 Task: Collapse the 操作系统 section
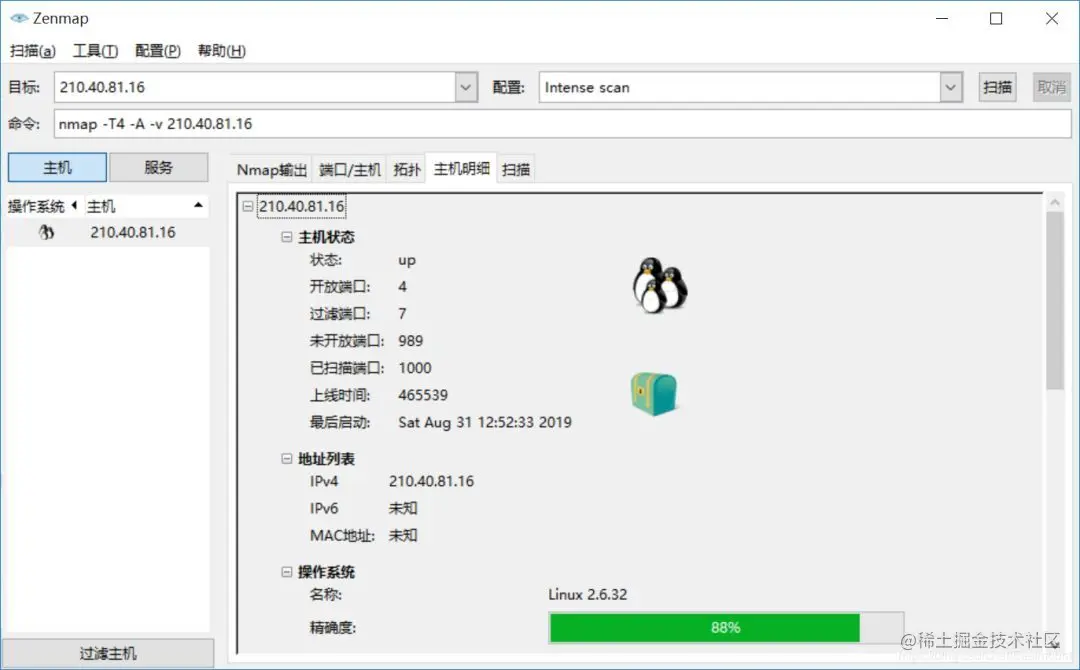click(x=287, y=572)
